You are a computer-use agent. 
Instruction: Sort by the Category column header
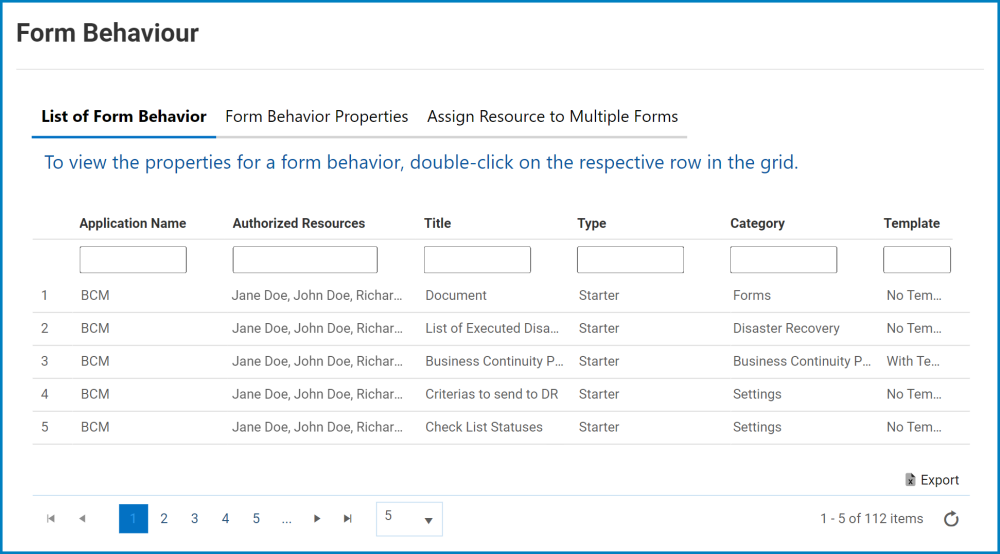click(x=757, y=223)
